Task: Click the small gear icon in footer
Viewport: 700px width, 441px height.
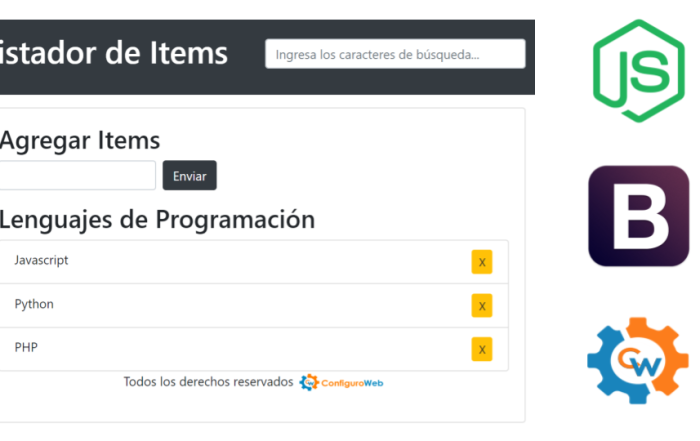Action: point(309,382)
